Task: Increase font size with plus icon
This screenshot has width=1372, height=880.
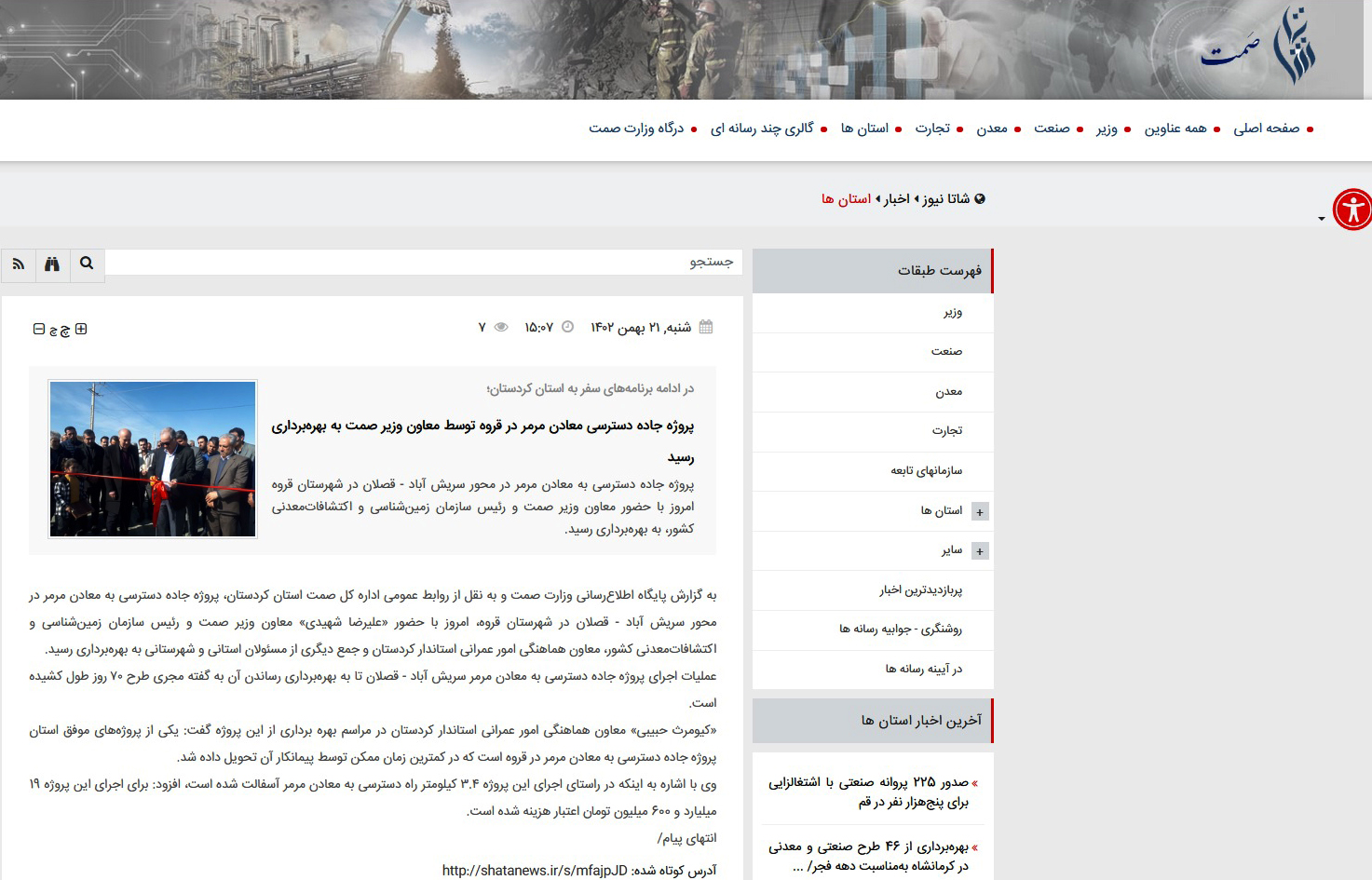Action: point(81,329)
